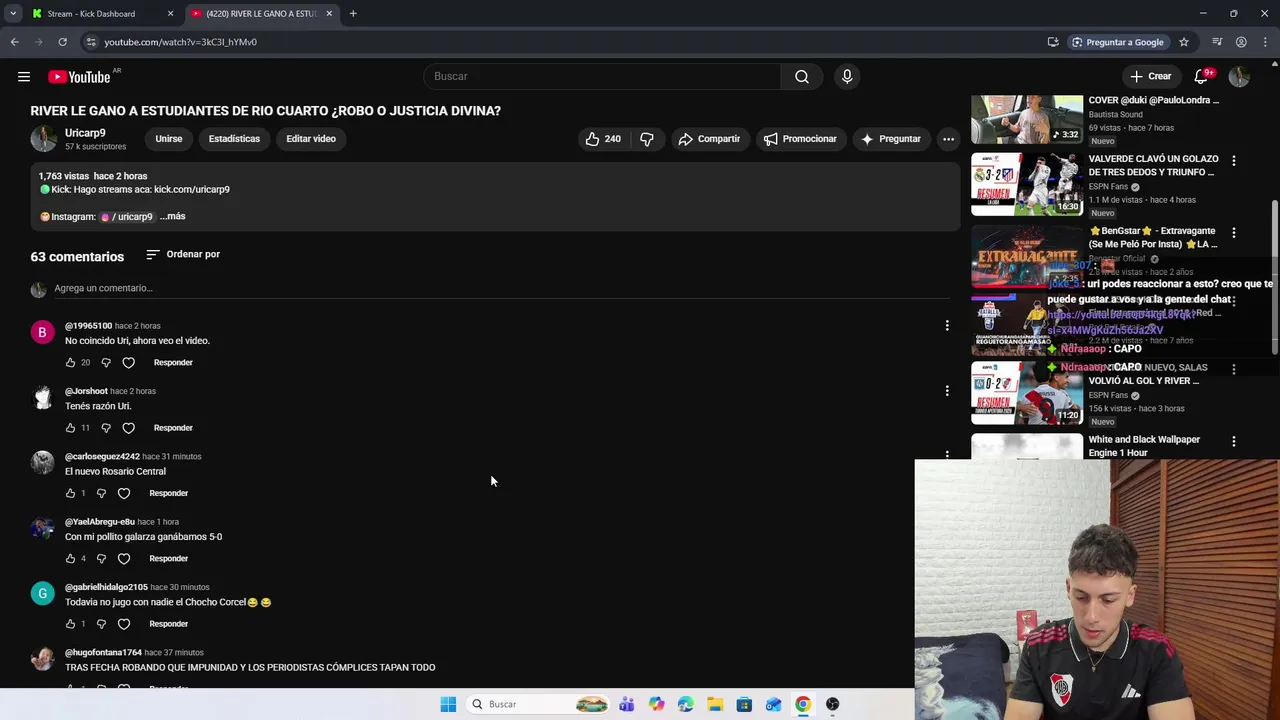This screenshot has width=1280, height=720.
Task: Dislike the video
Action: pyautogui.click(x=647, y=139)
